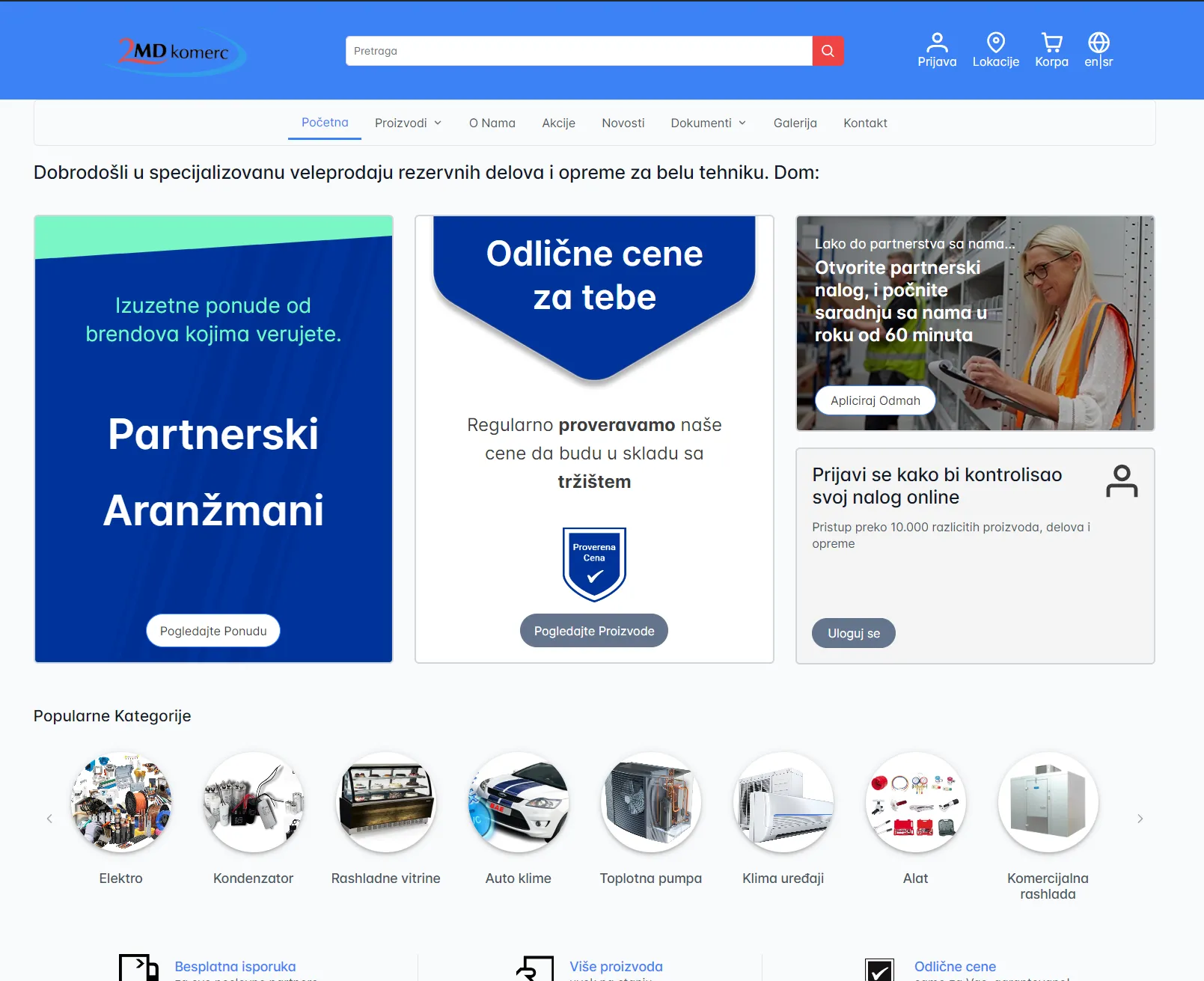Click the Kondenzator category label
This screenshot has width=1204, height=981.
click(x=254, y=878)
